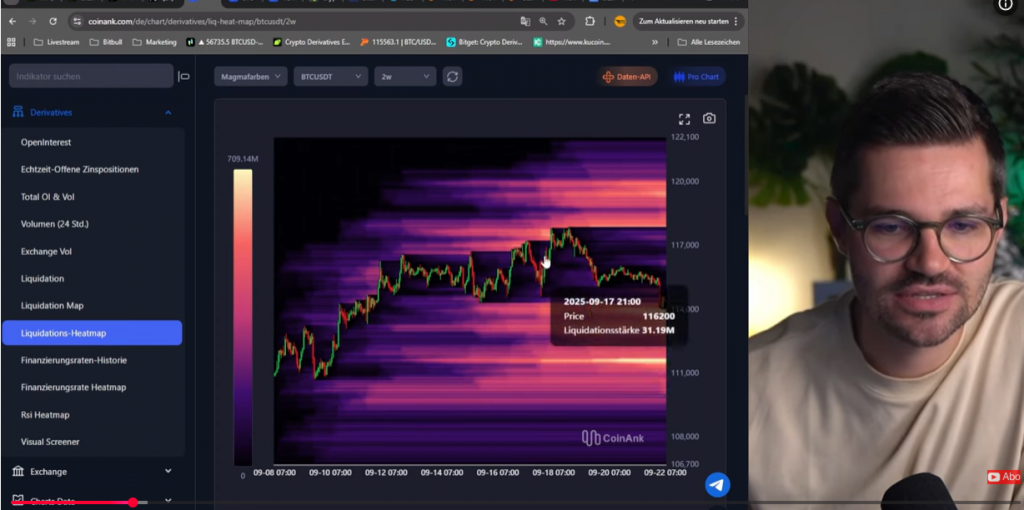Click the liquidation intensity color scale bar

(x=243, y=317)
